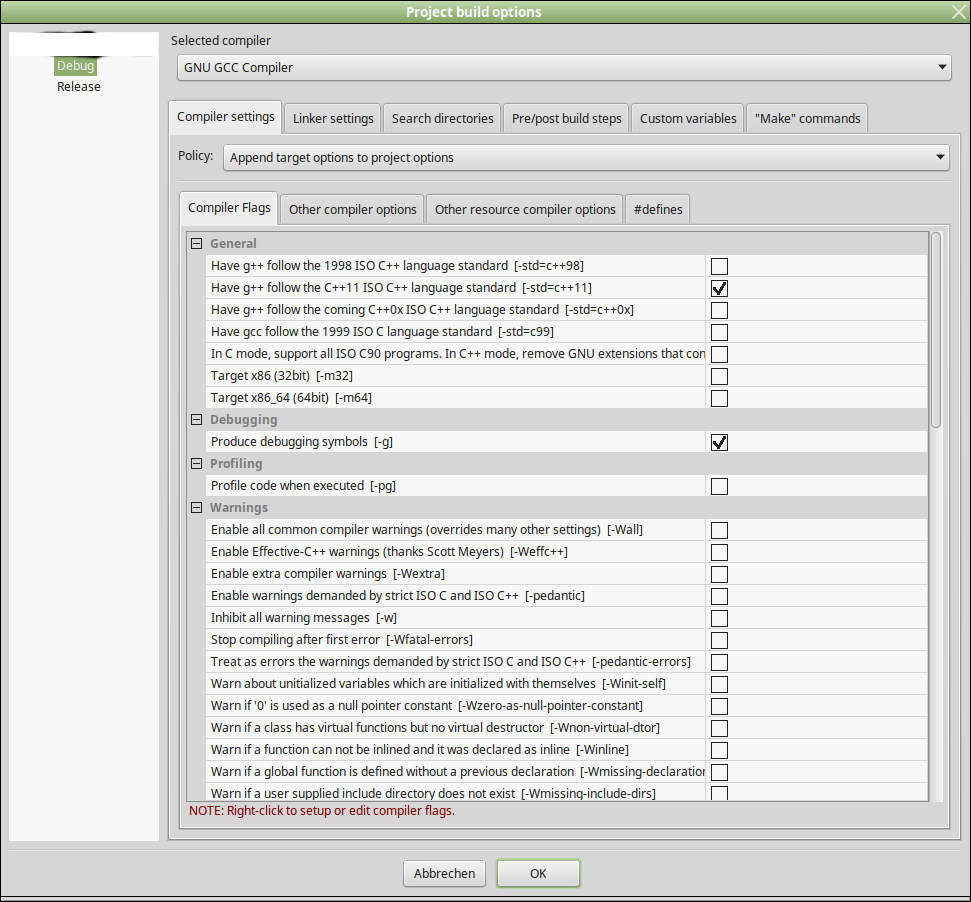Uncheck Produce debugging symbols -g
The height and width of the screenshot is (902, 971).
[x=719, y=442]
